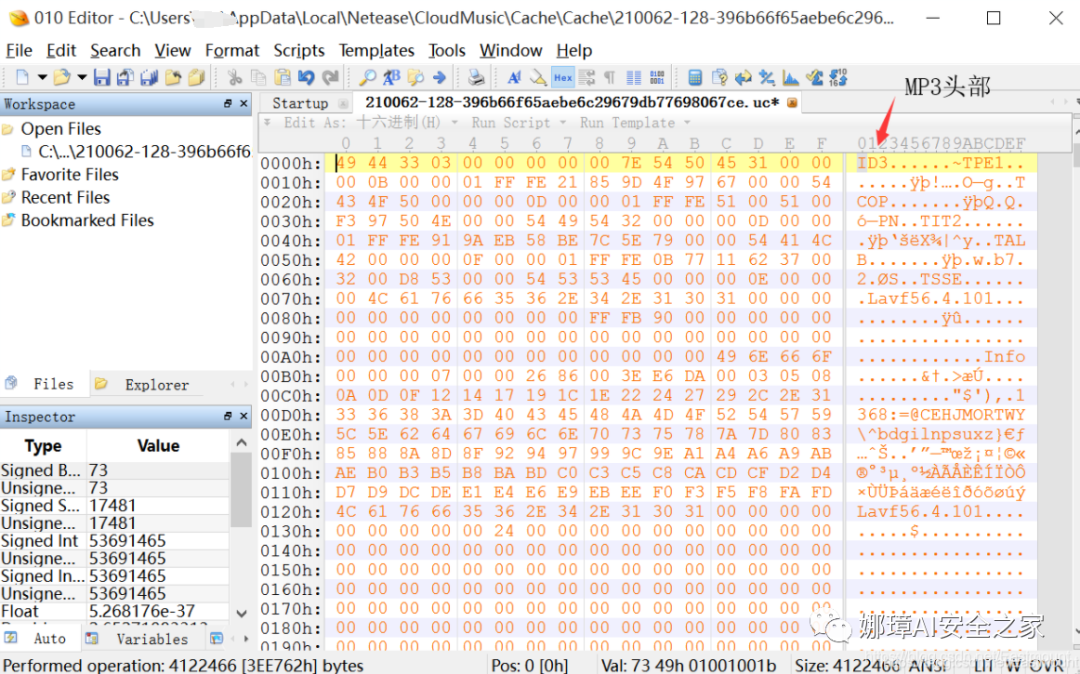Open the New file dropdown arrow
The height and width of the screenshot is (674, 1080).
(x=42, y=77)
